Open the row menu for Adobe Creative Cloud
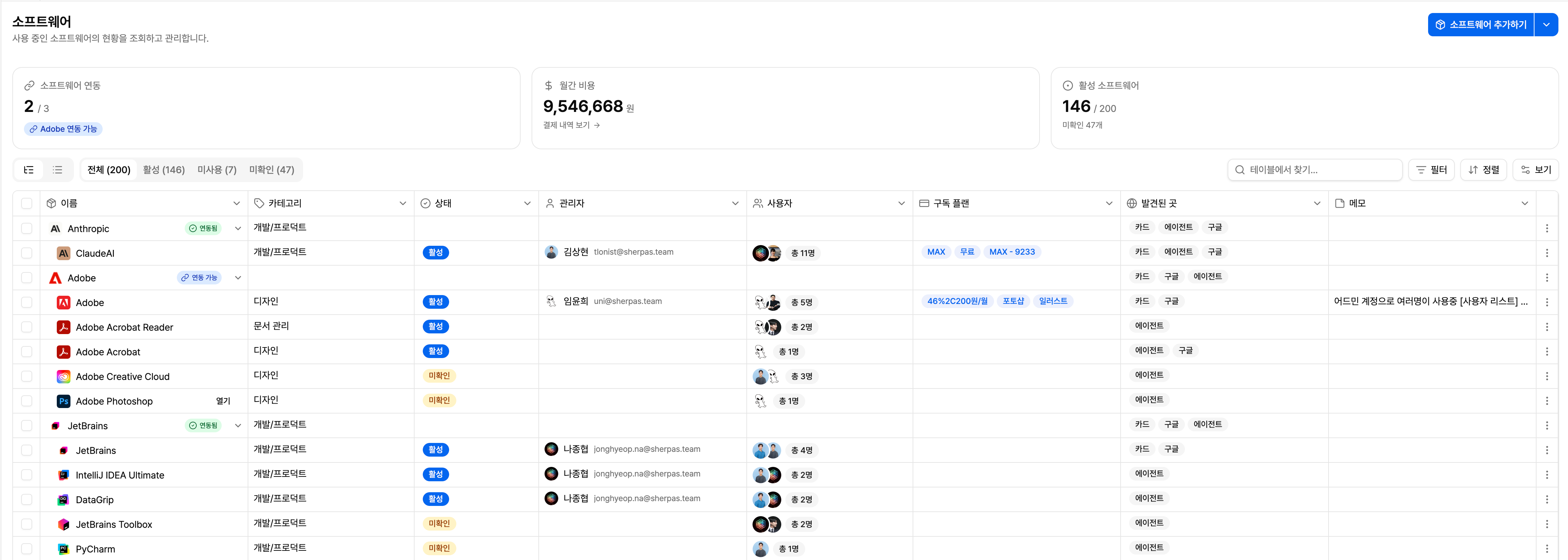 [x=1547, y=377]
